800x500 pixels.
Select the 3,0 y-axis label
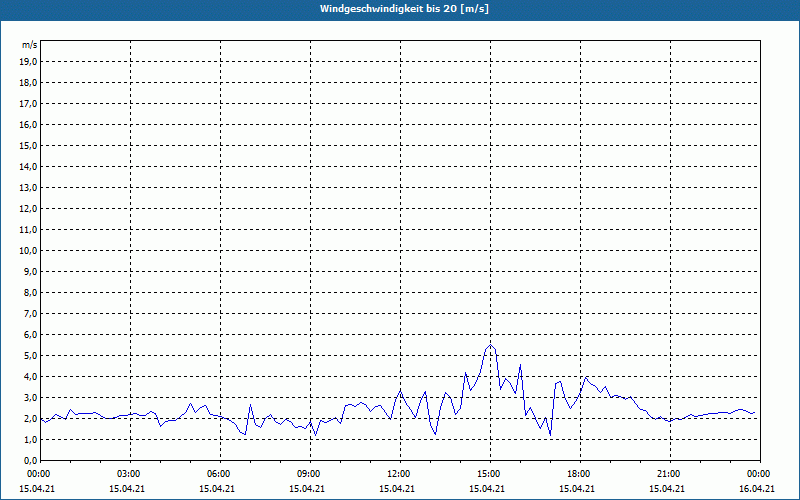[x=31, y=397]
